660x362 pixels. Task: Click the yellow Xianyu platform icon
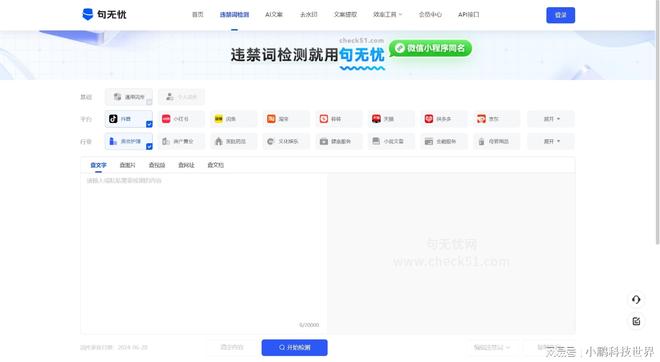218,119
